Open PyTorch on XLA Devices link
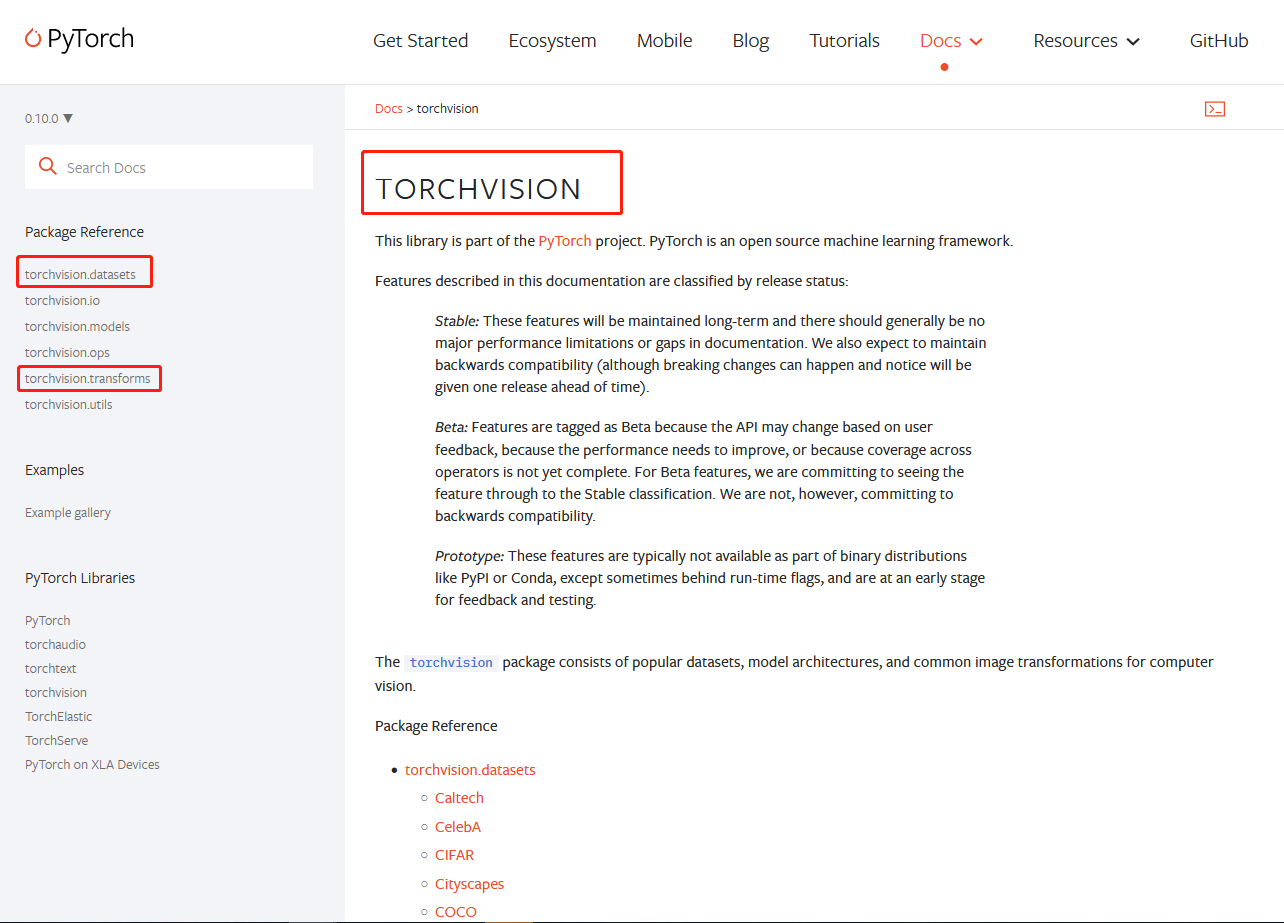The height and width of the screenshot is (923, 1284). pyautogui.click(x=92, y=764)
